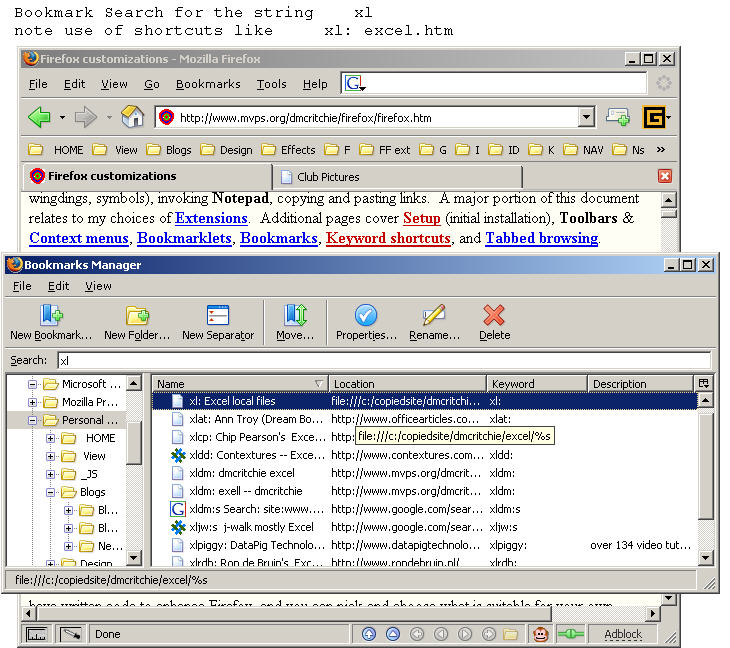Select the 'xljw:s j-walk mostly Excel' row
730x648 pixels.
tap(425, 527)
